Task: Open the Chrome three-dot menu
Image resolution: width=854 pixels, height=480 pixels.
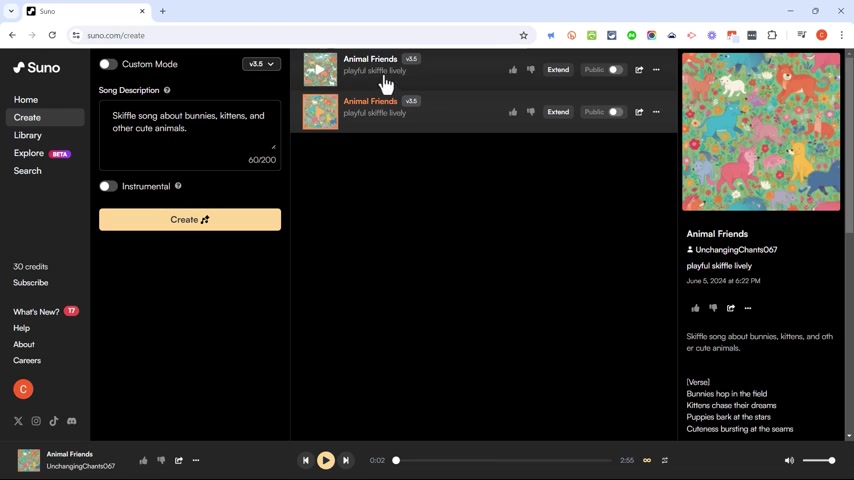Action: point(841,35)
